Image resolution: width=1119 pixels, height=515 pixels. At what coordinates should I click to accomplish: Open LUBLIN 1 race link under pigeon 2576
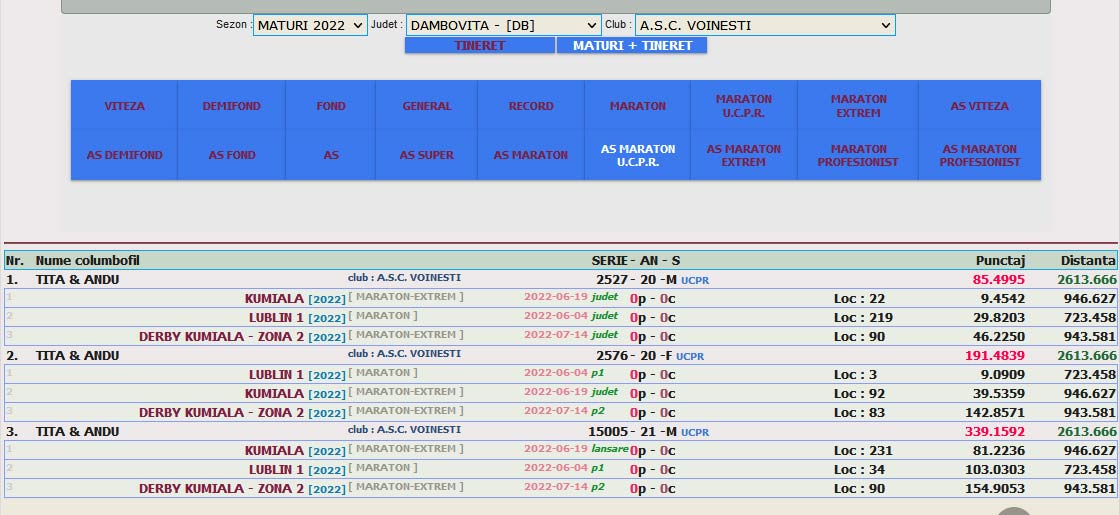pos(276,375)
